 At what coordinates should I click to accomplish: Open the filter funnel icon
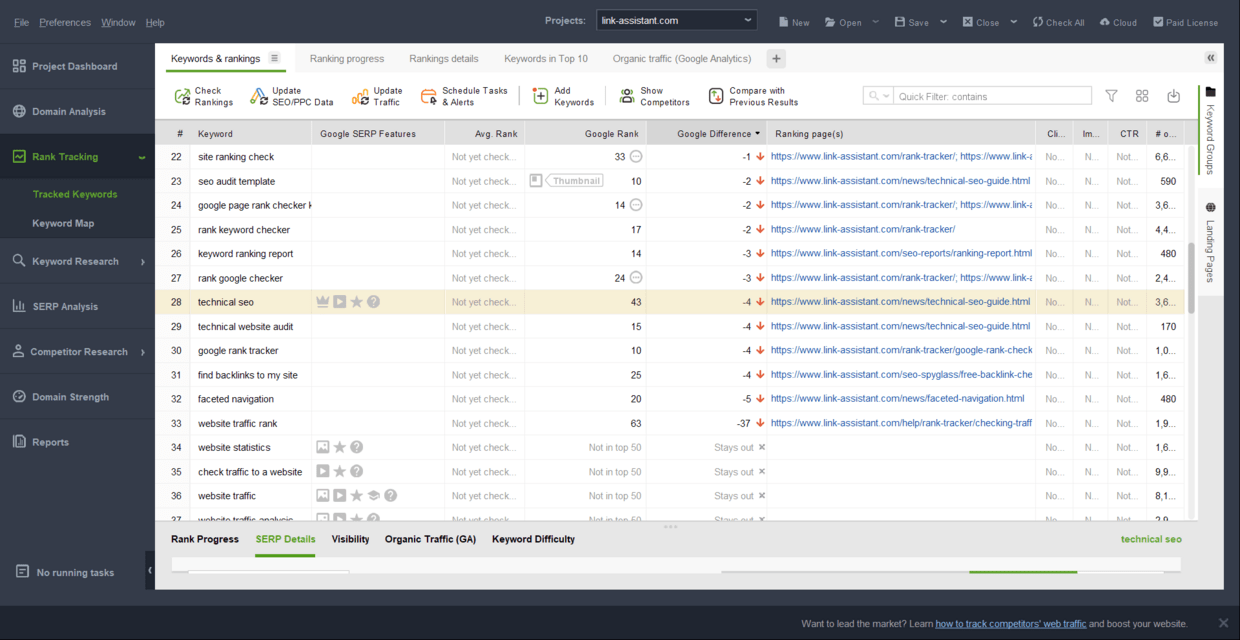point(1111,96)
